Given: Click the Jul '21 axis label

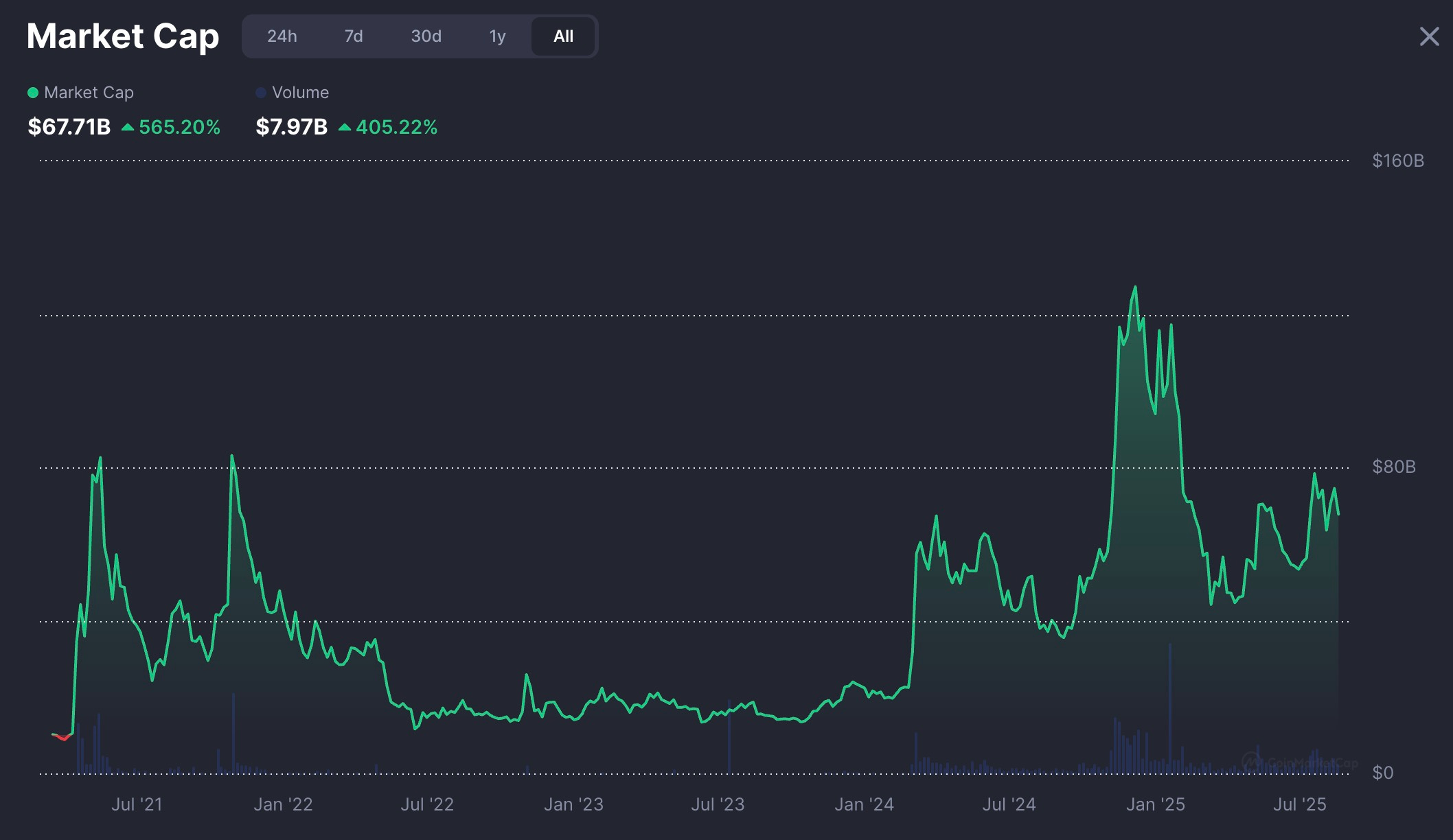Looking at the screenshot, I should (137, 804).
